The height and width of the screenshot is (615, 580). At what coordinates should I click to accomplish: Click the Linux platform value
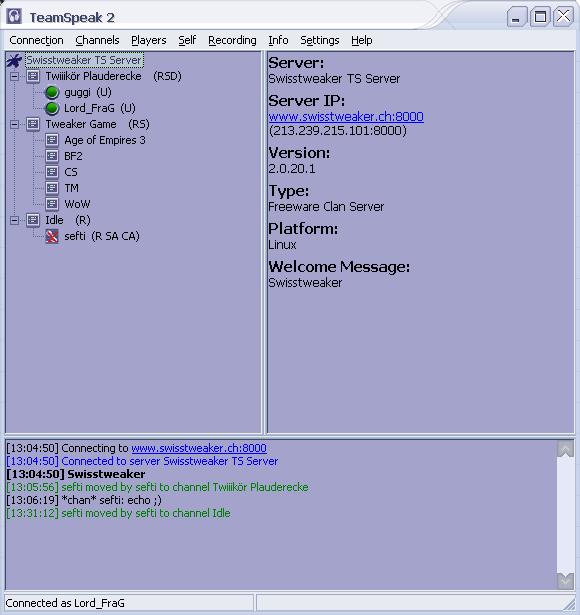point(282,245)
